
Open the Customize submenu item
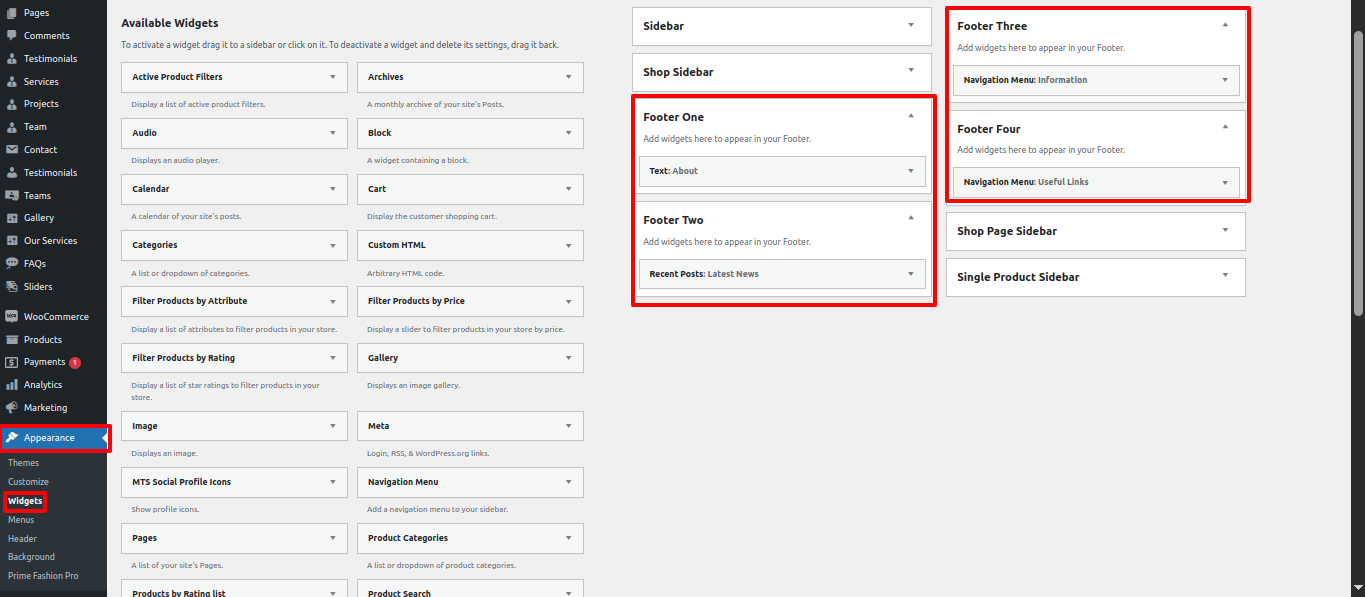coord(28,482)
